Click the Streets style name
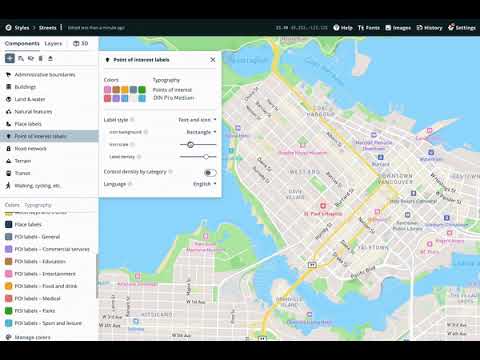Screen dimensions: 480x360 click(48, 28)
